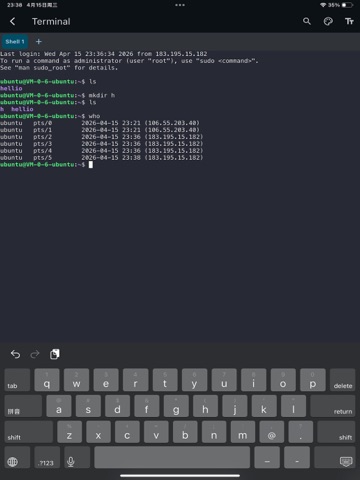Tap the t key
This screenshot has width=360, height=480.
[x=165, y=379]
